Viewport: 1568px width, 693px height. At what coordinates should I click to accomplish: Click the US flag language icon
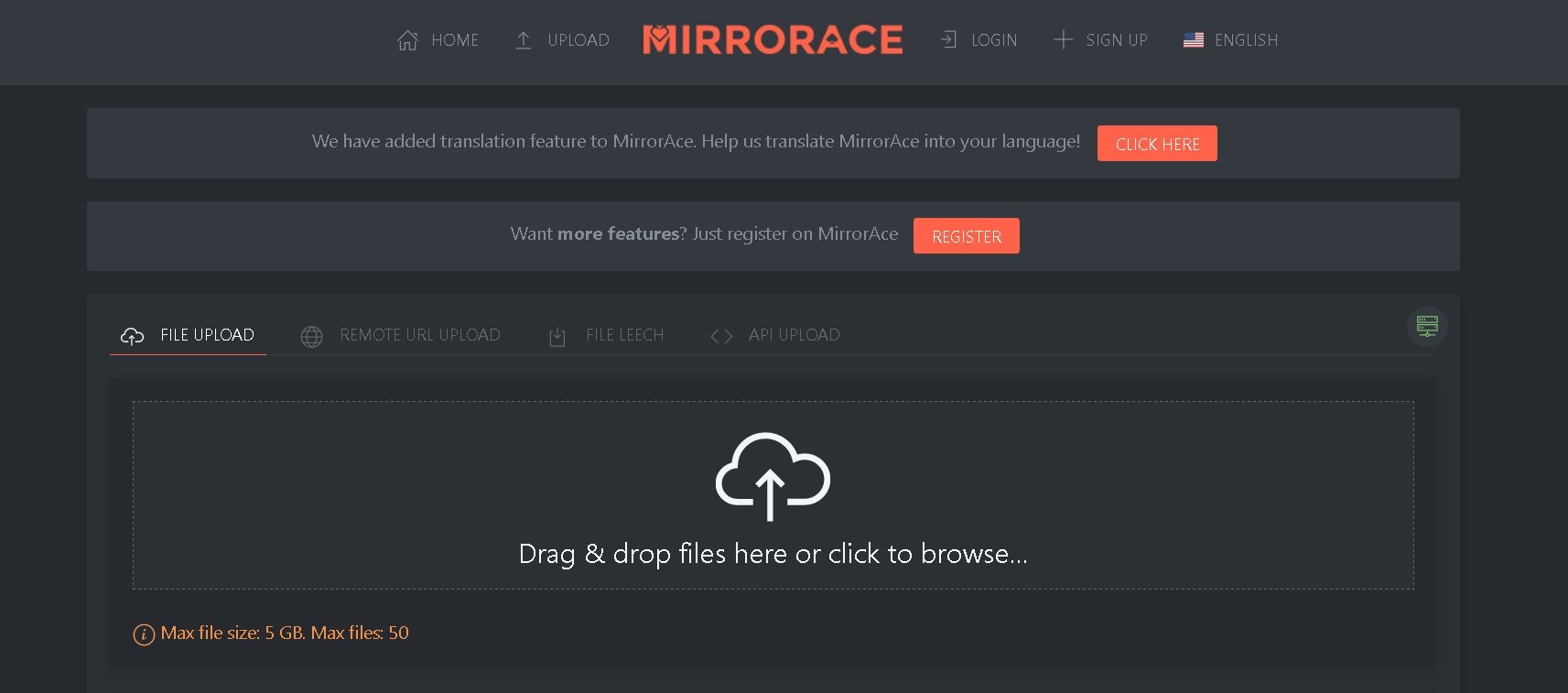[1194, 40]
